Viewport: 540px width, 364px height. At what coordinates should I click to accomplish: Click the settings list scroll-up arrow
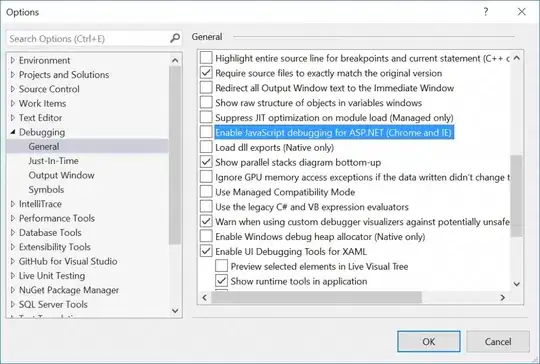point(517,58)
